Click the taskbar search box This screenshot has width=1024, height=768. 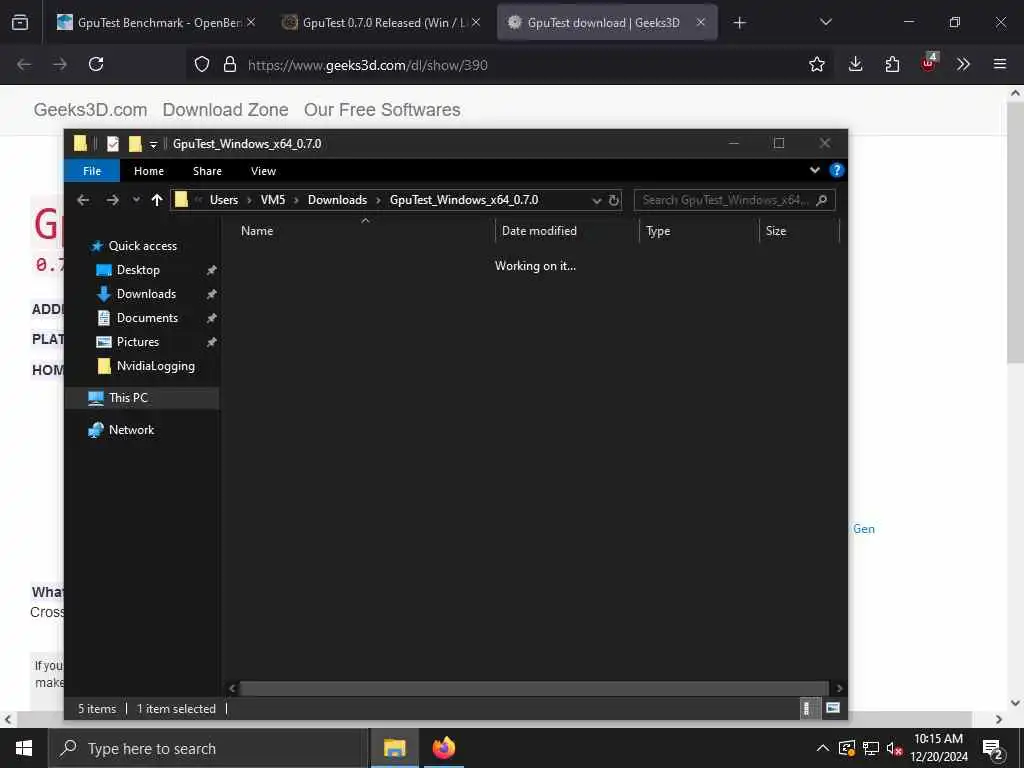pyautogui.click(x=208, y=748)
